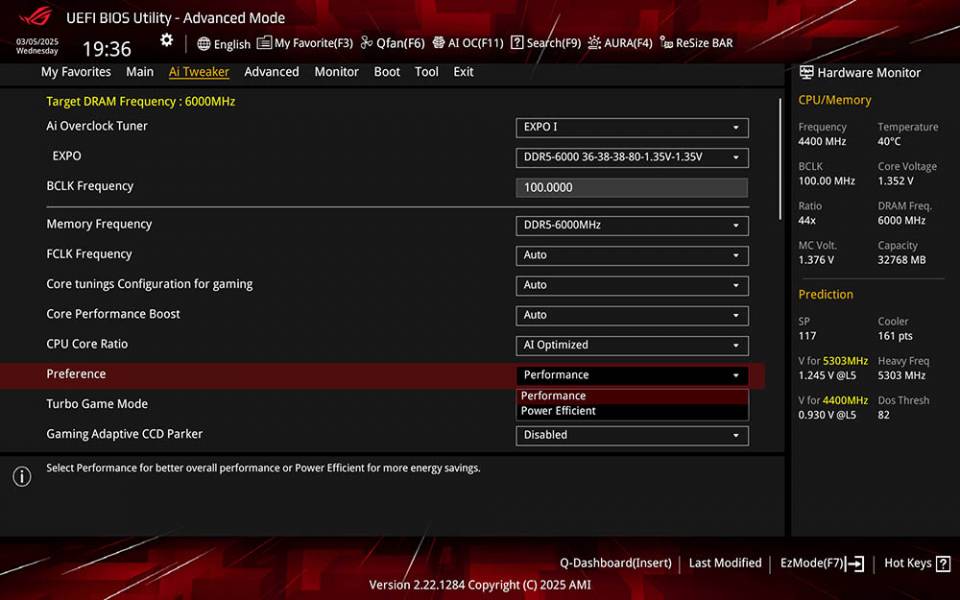
Task: Switch to EzMode(F7)
Action: [811, 563]
